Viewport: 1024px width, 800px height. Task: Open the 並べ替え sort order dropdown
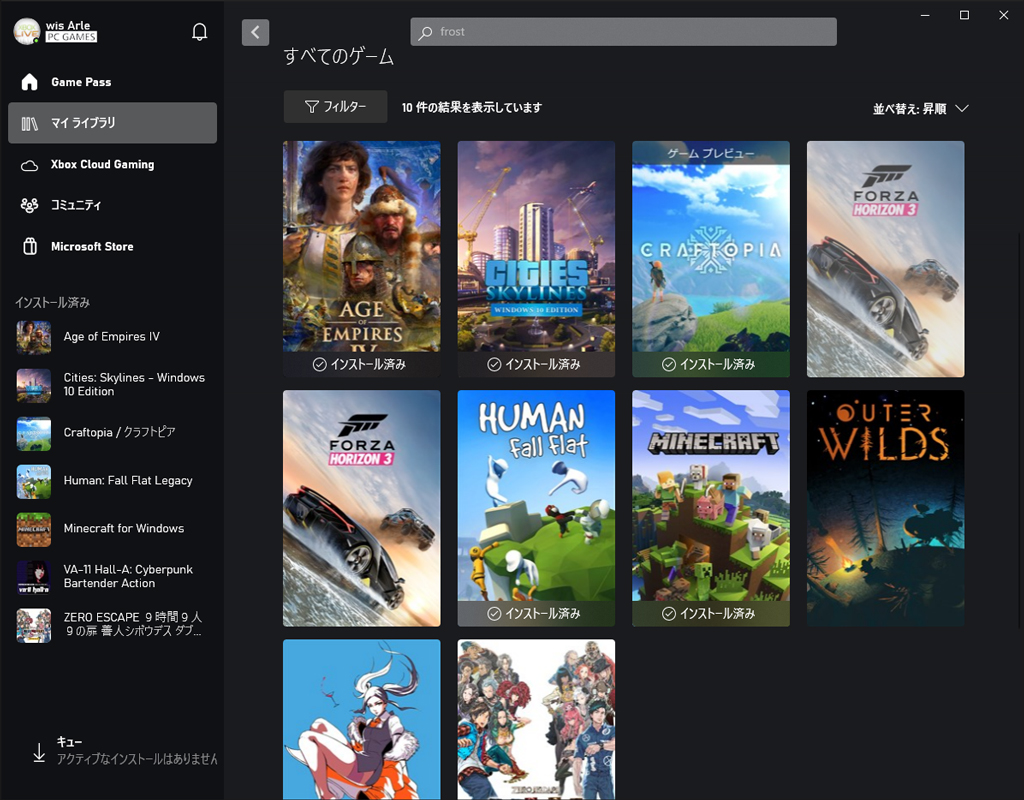(x=919, y=106)
